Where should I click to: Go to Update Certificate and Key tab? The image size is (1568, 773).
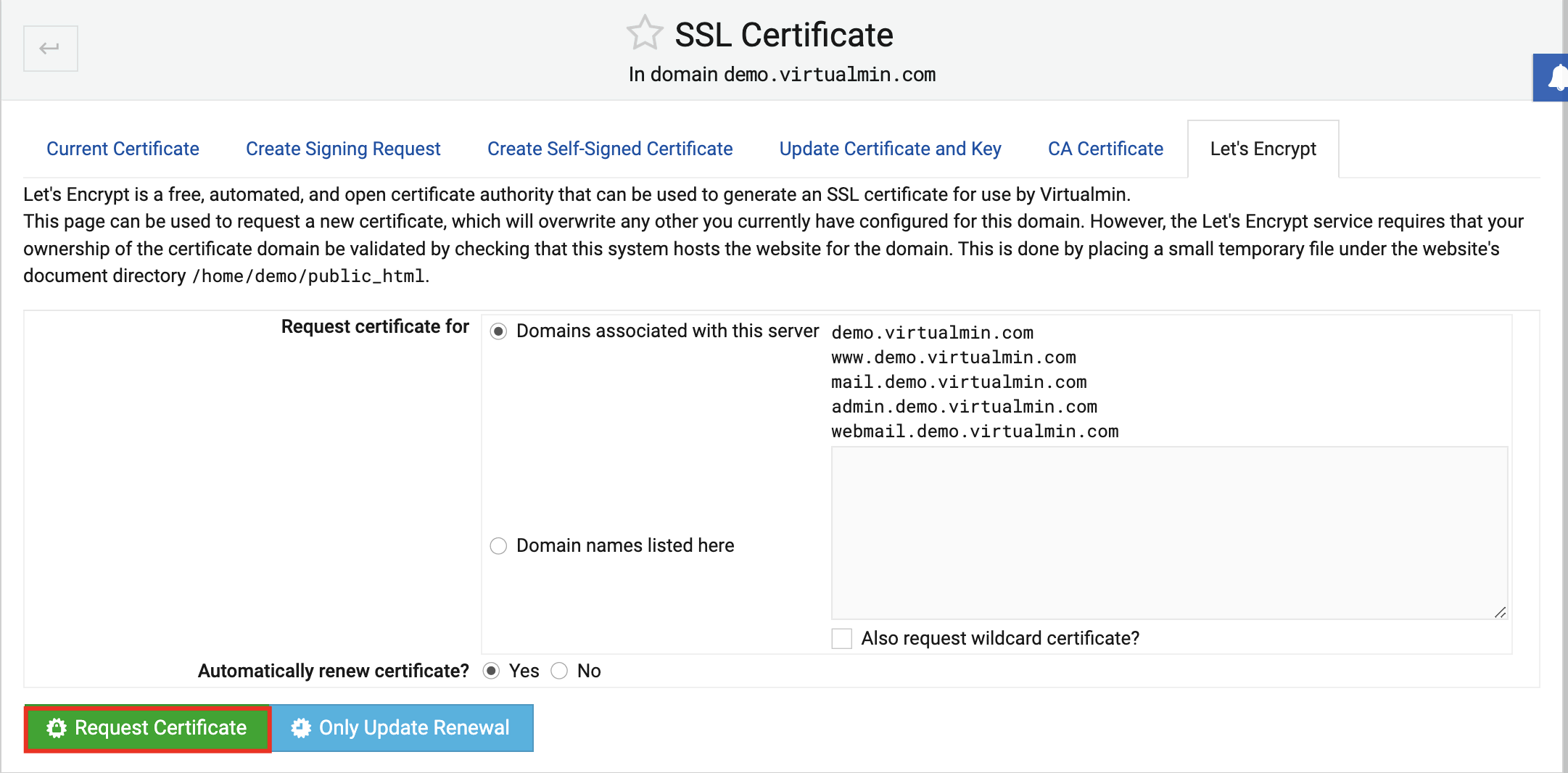tap(890, 149)
